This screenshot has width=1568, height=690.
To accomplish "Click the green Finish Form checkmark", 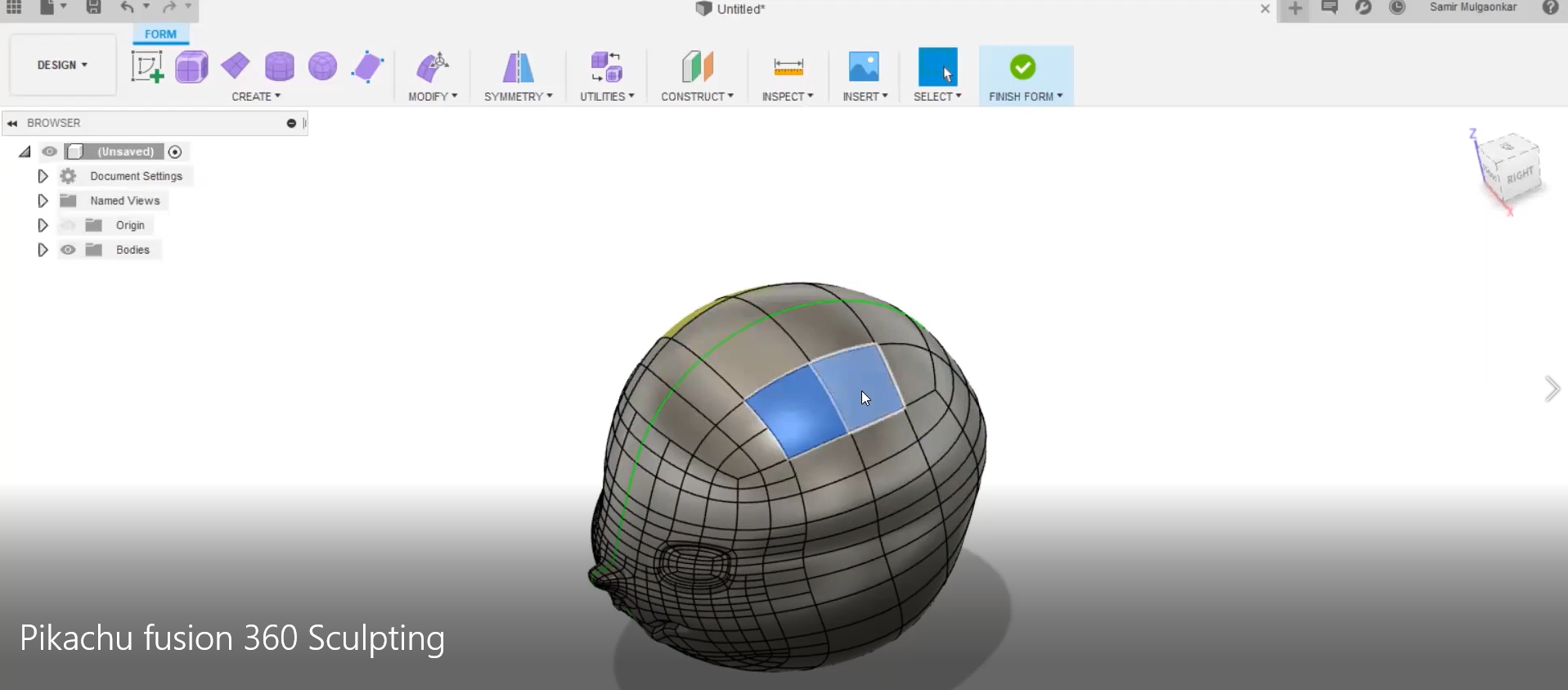I will [1022, 67].
